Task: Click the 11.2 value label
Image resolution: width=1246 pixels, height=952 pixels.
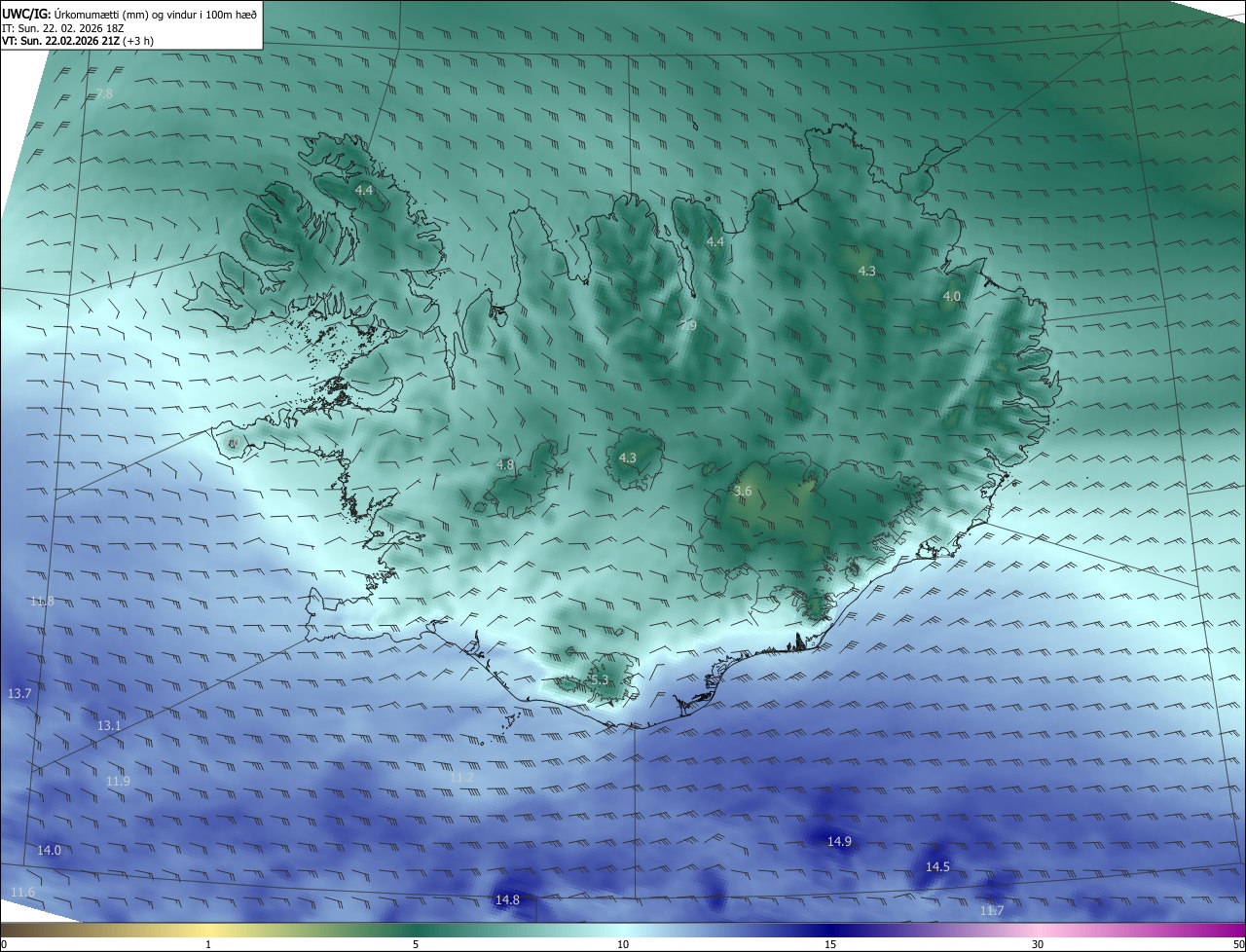Action: [x=461, y=777]
